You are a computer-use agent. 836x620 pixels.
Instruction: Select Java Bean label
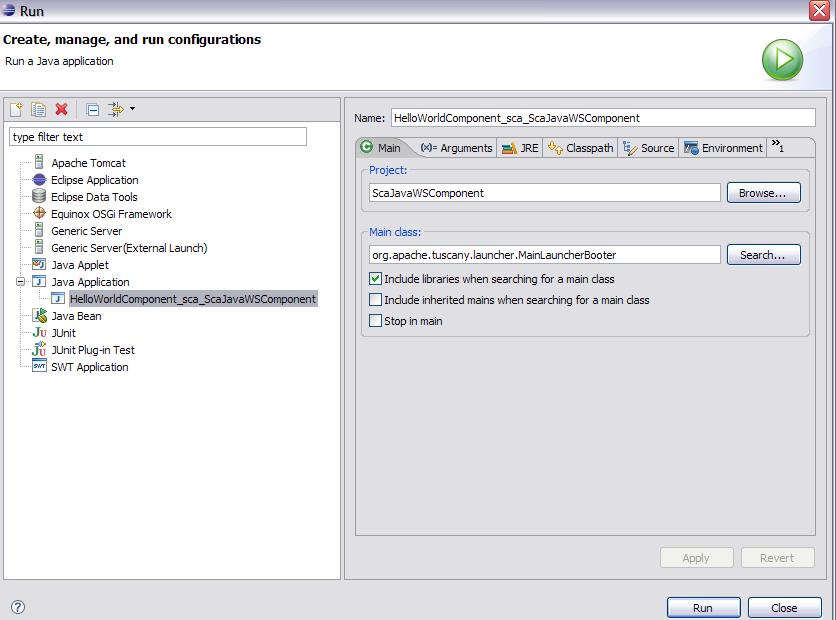(76, 316)
